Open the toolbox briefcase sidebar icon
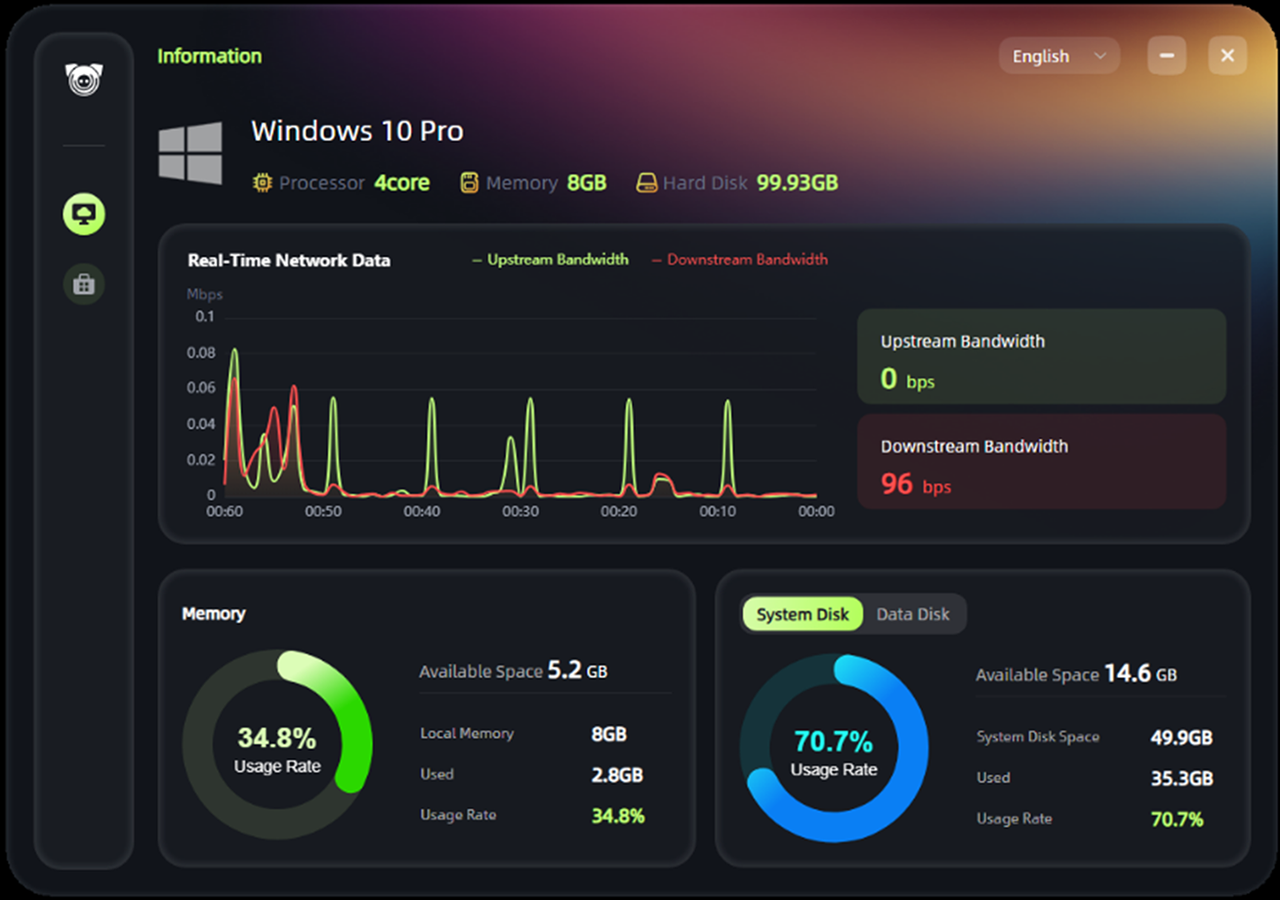1280x900 pixels. [x=84, y=285]
